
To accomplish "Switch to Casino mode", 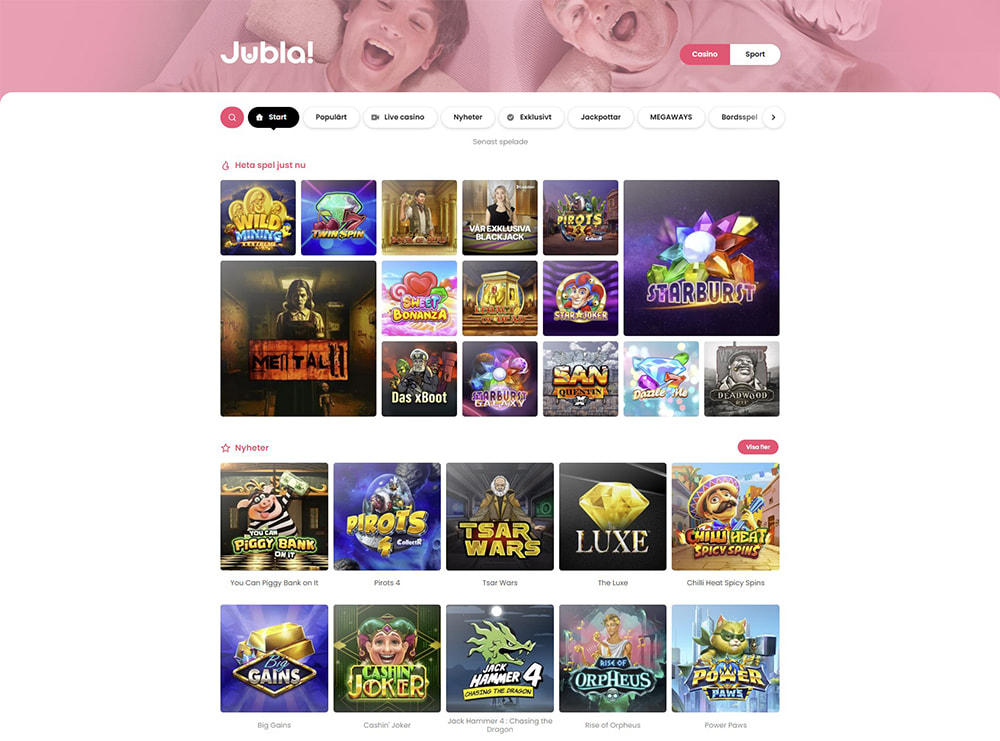I will click(x=705, y=54).
